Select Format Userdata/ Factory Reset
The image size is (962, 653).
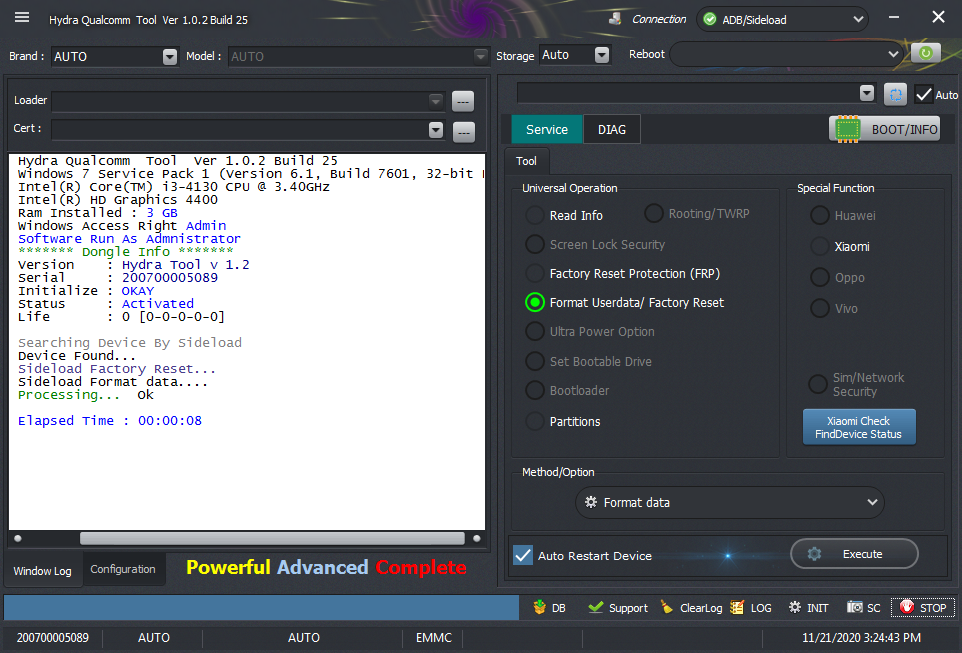click(x=535, y=302)
